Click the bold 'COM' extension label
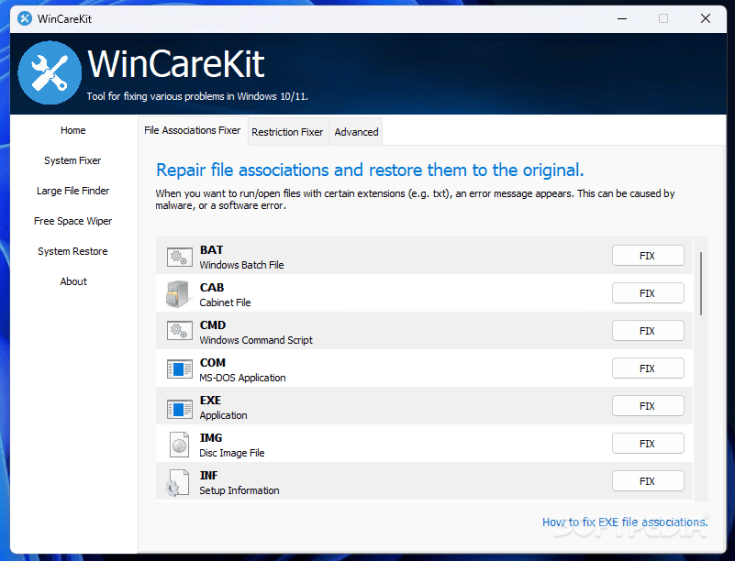This screenshot has height=561, width=735. 213,363
